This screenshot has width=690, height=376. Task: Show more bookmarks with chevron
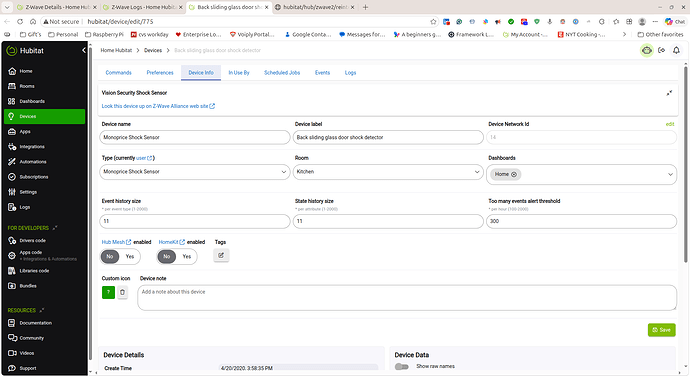point(624,34)
